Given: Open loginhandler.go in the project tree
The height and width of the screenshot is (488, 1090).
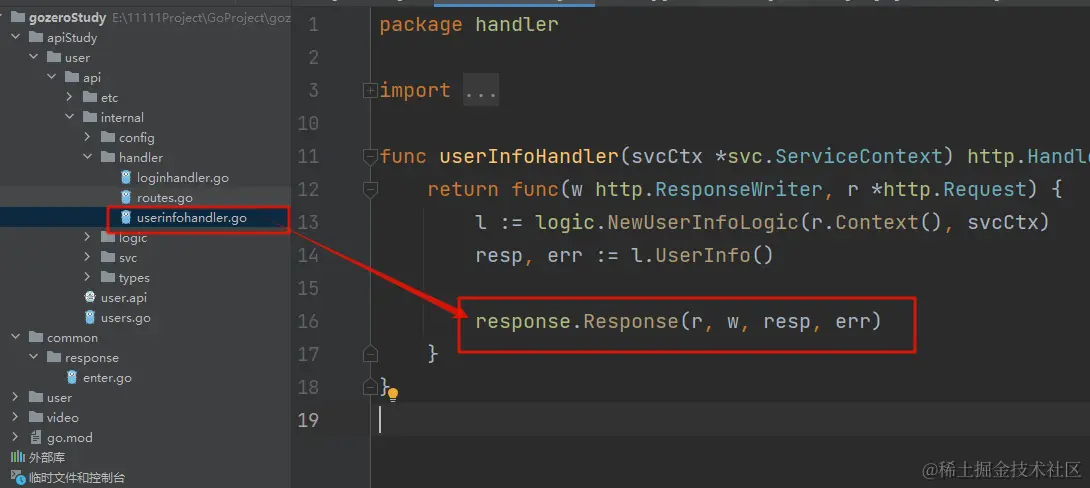Looking at the screenshot, I should point(183,178).
